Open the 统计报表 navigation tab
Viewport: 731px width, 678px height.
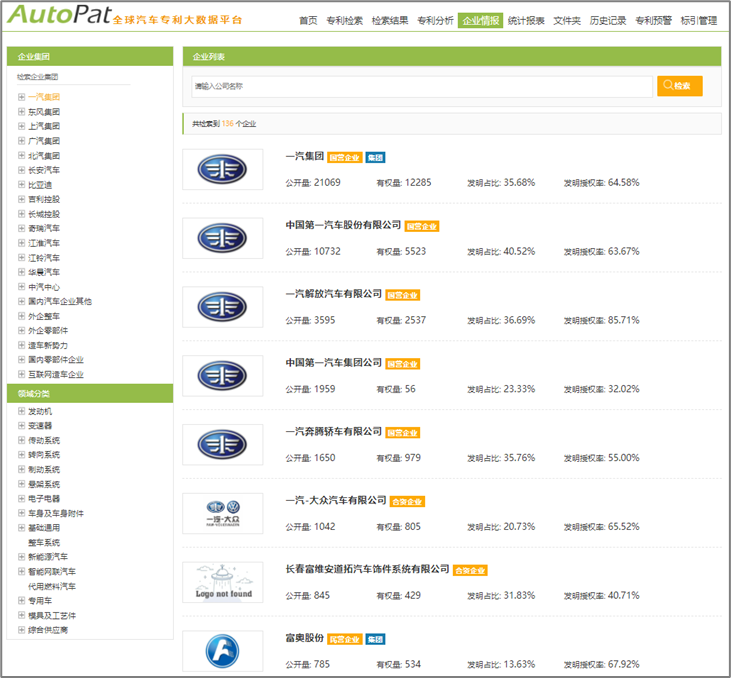[x=526, y=21]
